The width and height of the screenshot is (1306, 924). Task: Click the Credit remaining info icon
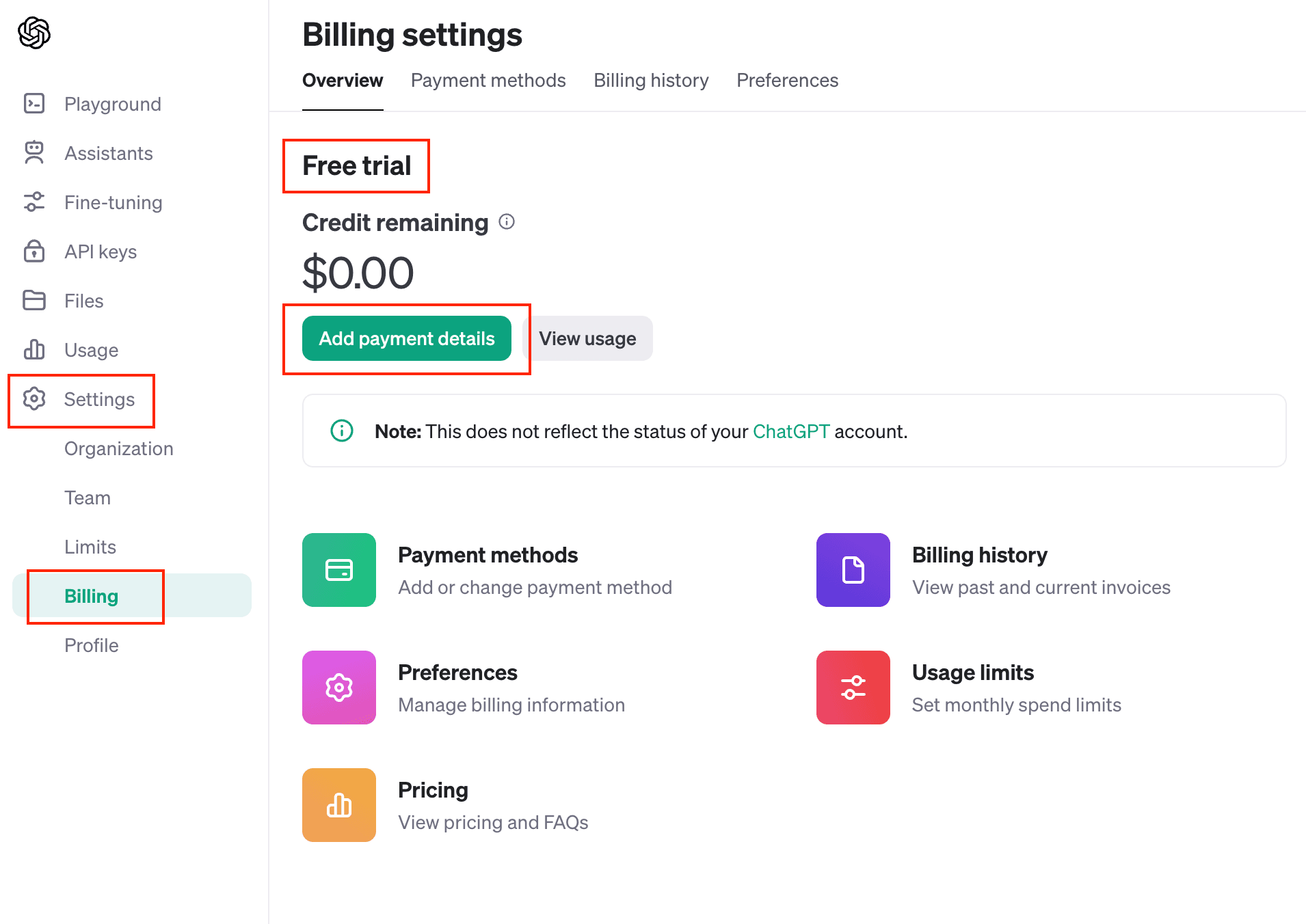click(x=507, y=221)
